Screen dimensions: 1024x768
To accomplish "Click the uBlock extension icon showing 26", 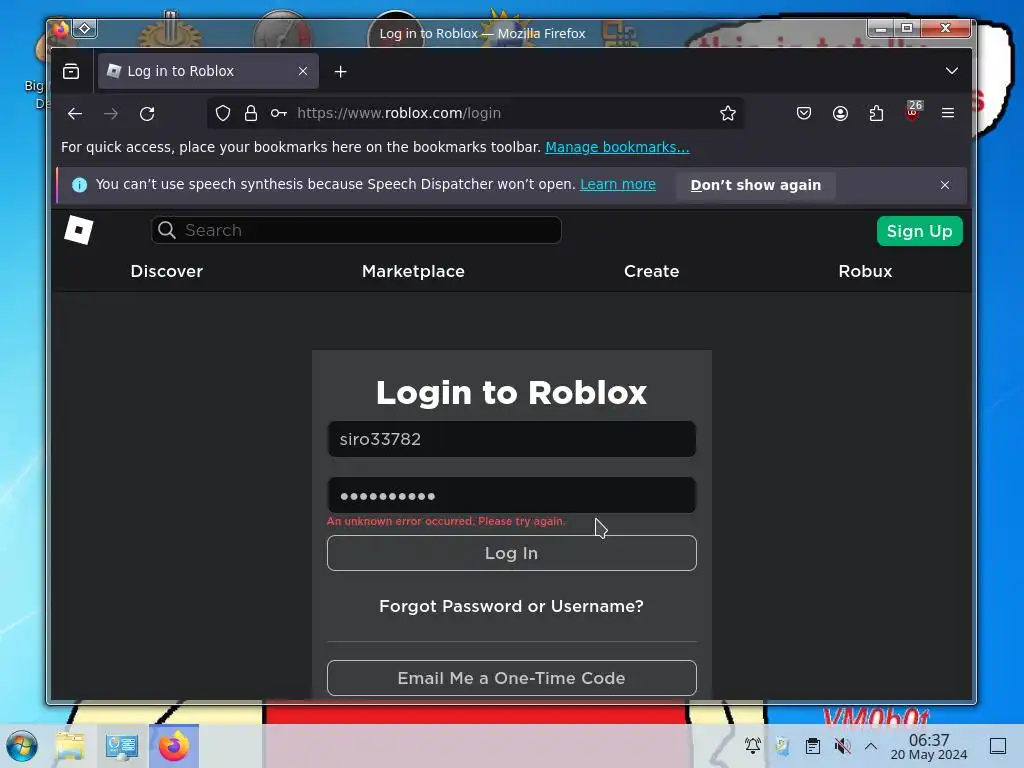I will click(x=913, y=111).
